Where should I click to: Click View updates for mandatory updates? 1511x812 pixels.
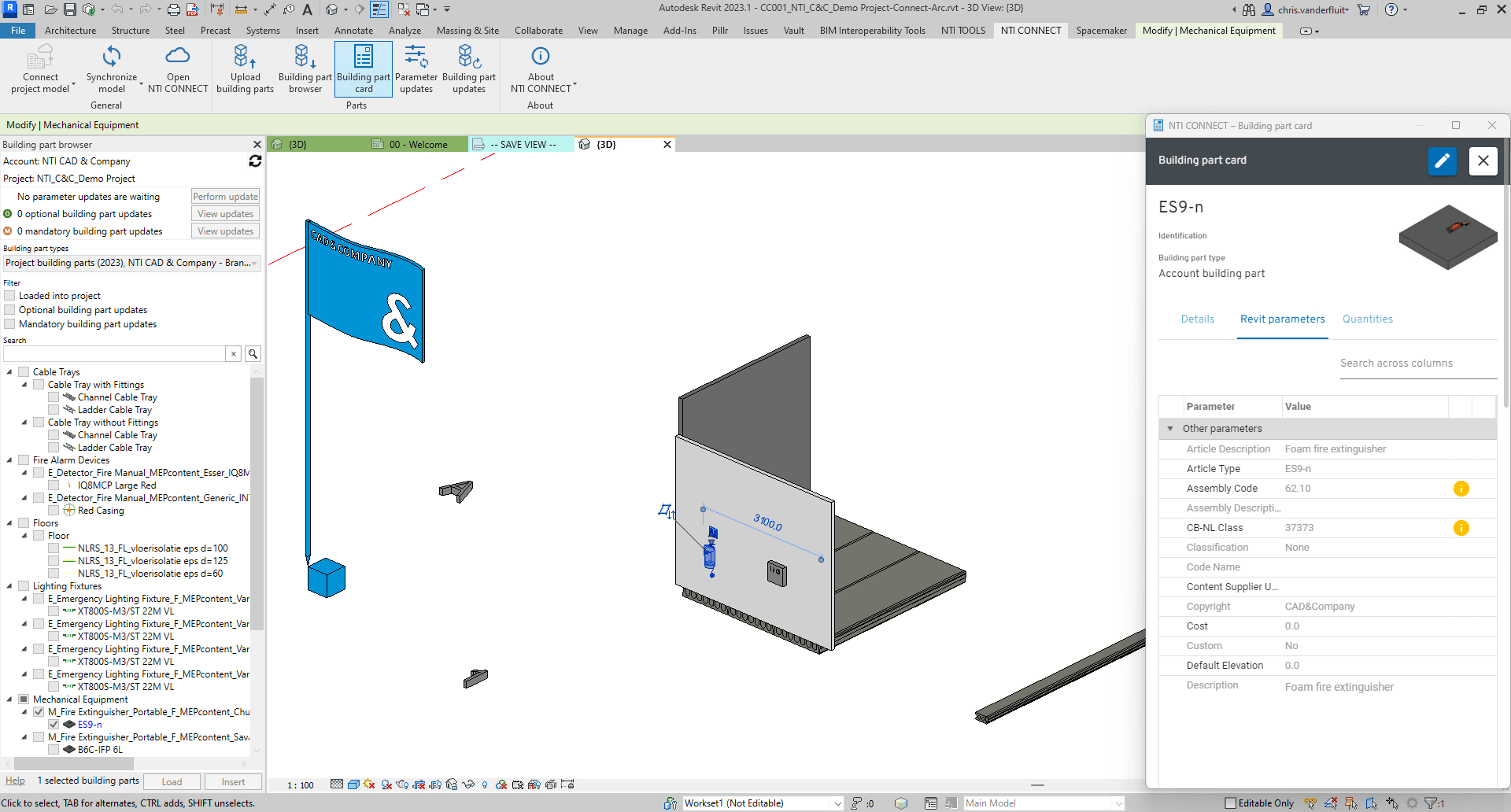coord(225,231)
